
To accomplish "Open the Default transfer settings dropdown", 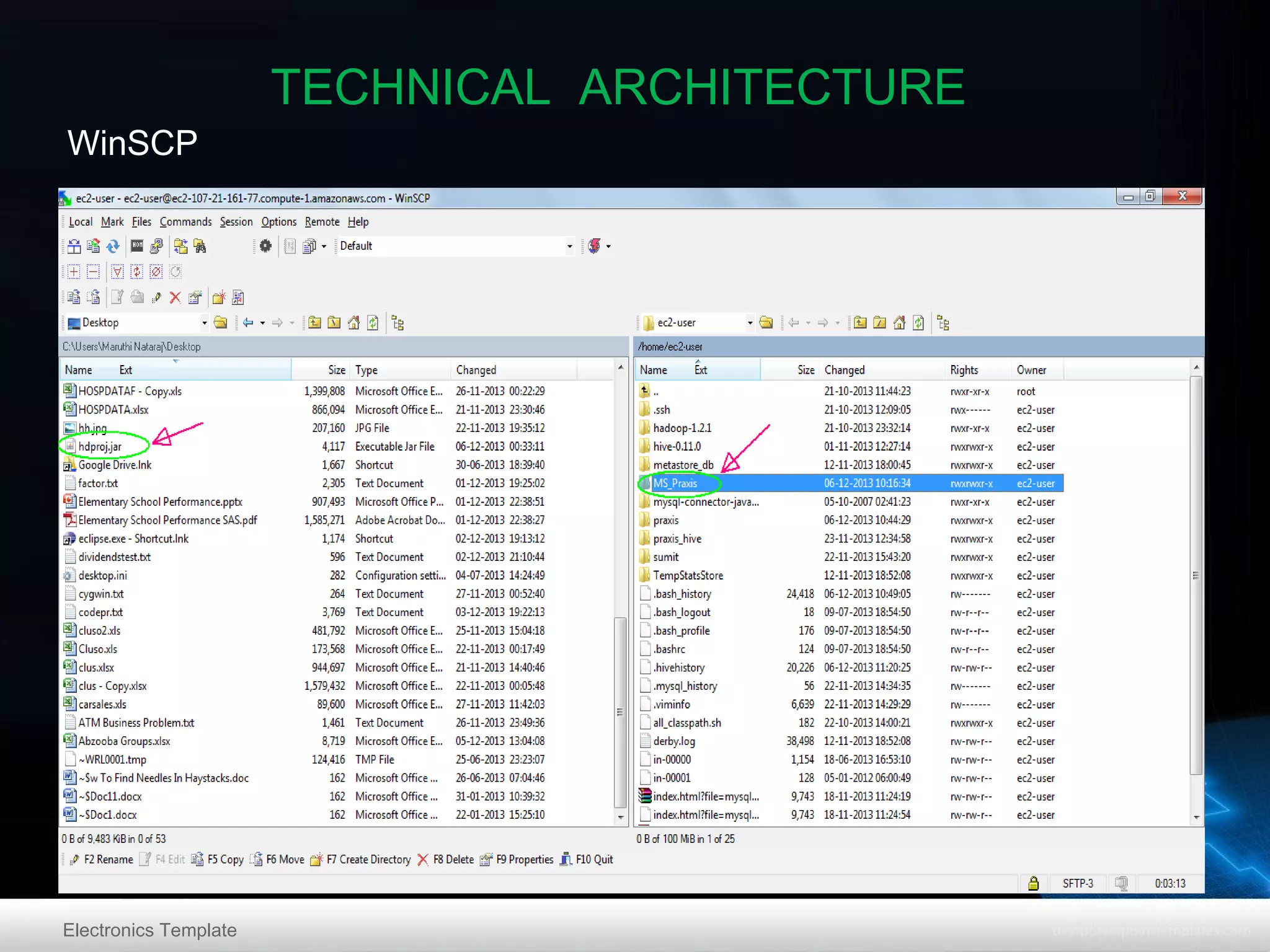I will click(x=569, y=247).
